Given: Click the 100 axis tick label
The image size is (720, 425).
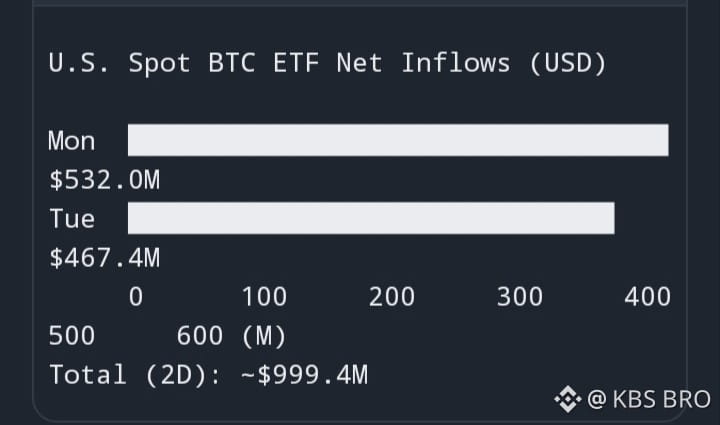Looking at the screenshot, I should pos(264,296).
